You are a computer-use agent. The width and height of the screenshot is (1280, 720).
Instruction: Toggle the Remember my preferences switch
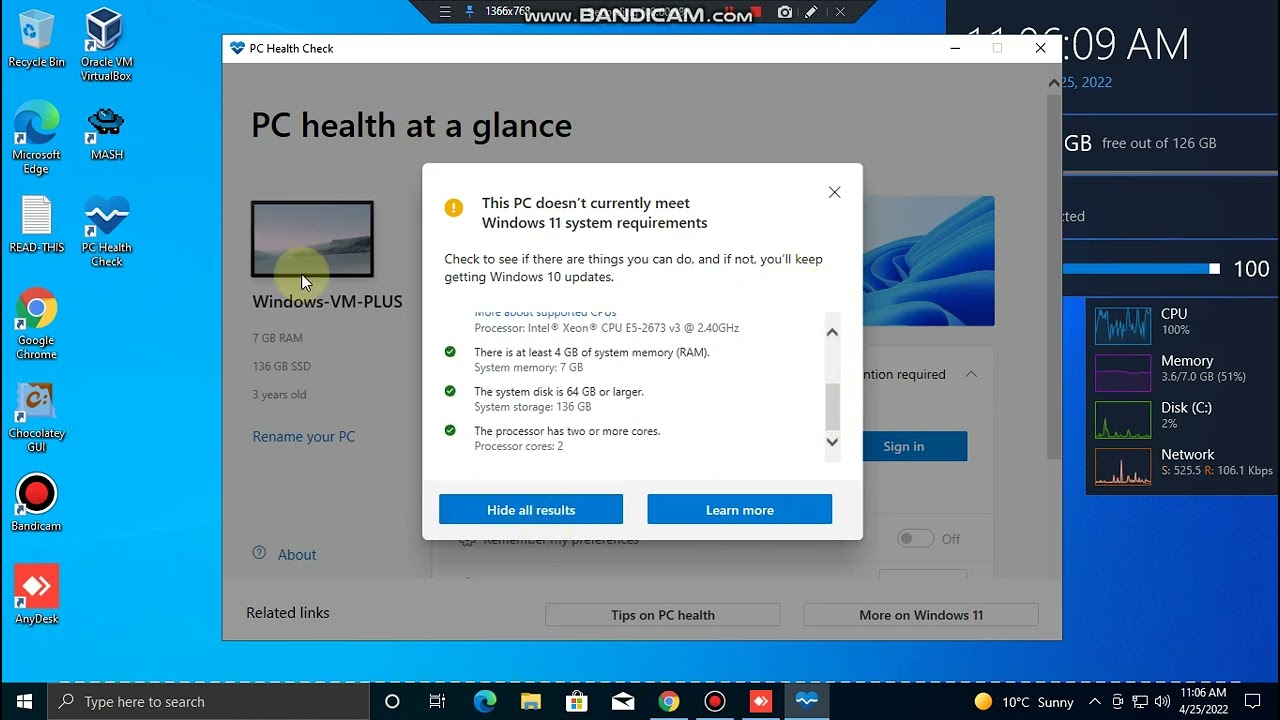[x=915, y=539]
